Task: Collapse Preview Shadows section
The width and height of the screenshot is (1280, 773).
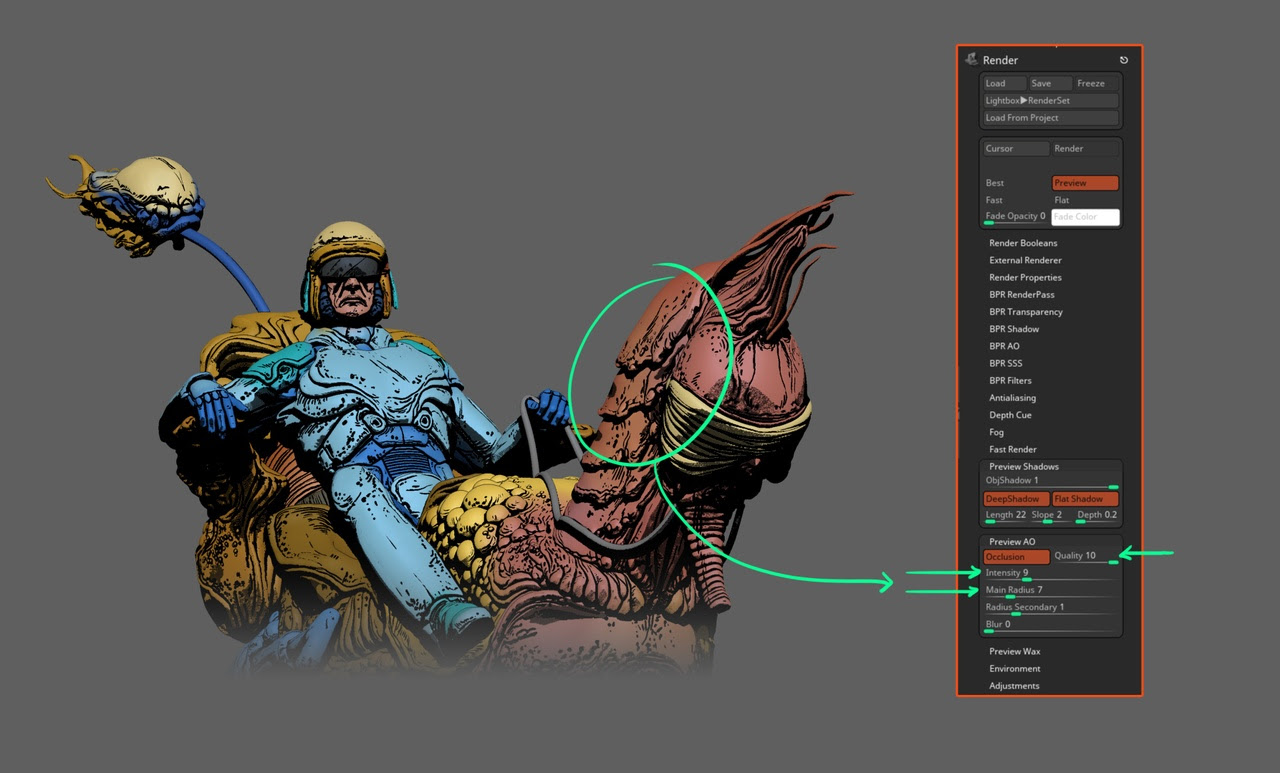Action: [x=1024, y=467]
